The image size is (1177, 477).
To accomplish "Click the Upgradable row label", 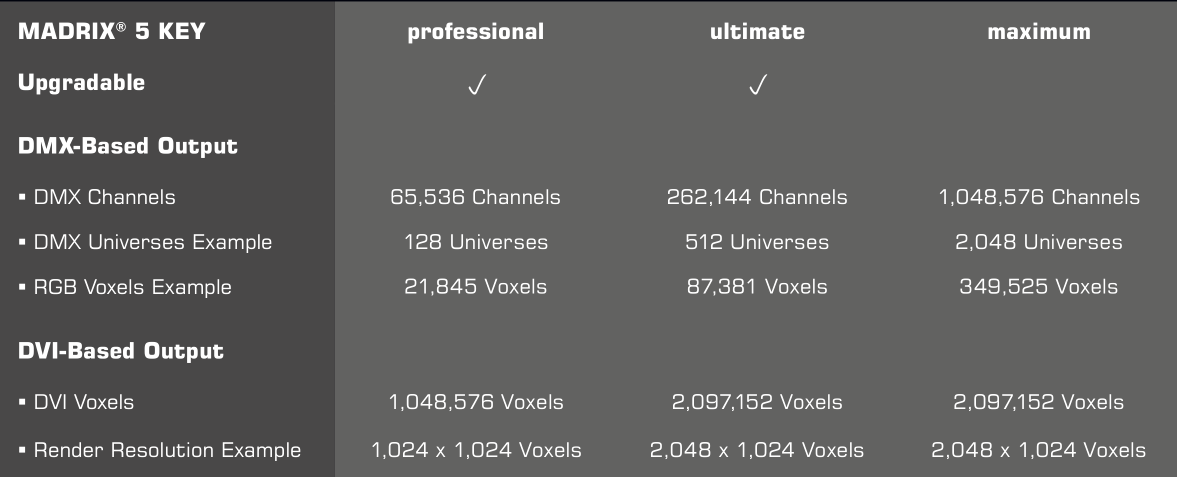I will click(81, 83).
